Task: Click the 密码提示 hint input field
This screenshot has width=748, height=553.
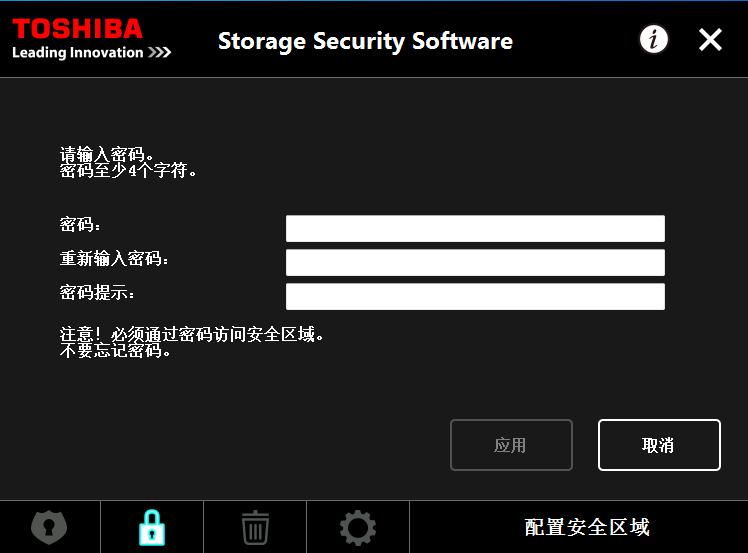Action: pos(475,297)
